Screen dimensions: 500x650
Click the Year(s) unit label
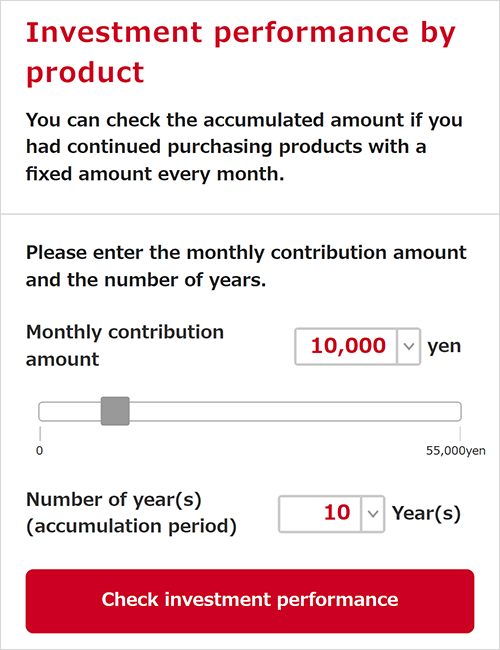click(426, 514)
